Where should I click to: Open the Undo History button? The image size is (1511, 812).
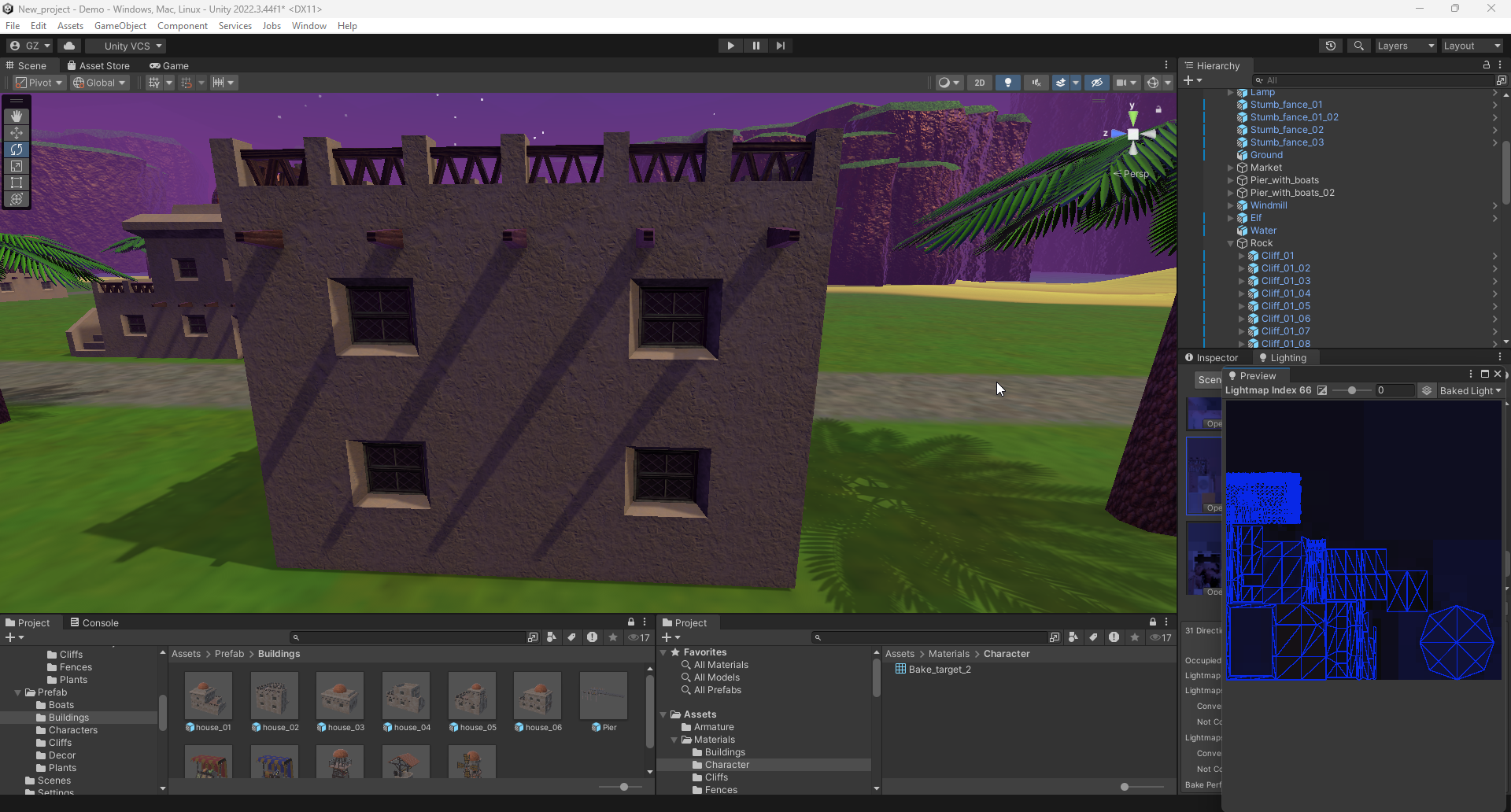[1331, 46]
